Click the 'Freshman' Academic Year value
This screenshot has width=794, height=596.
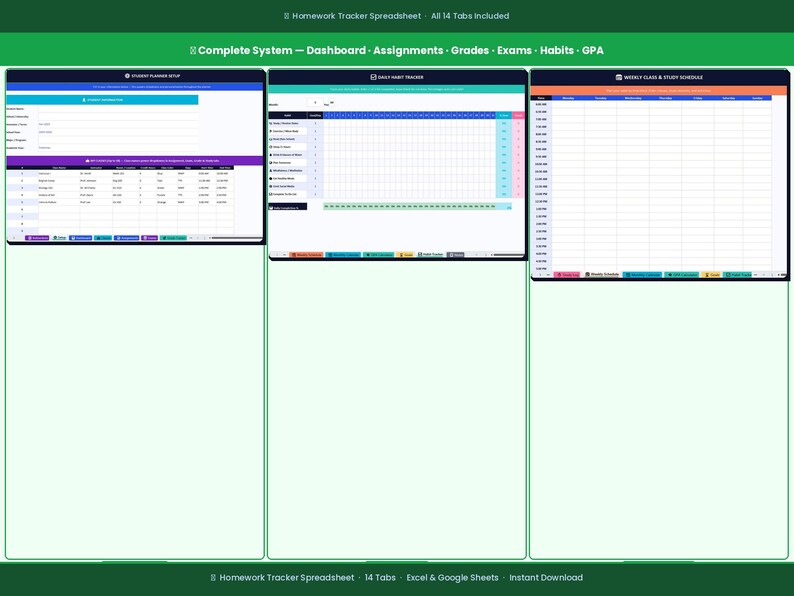(x=45, y=147)
